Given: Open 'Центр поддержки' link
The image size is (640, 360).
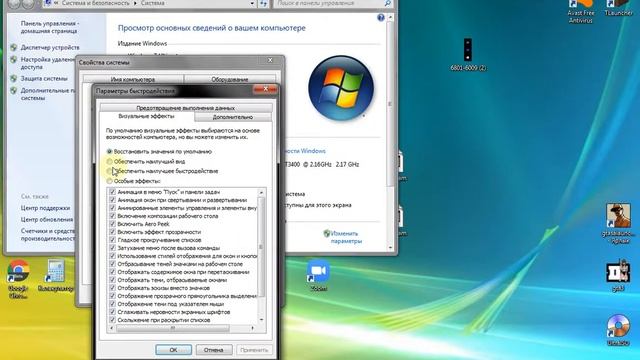Looking at the screenshot, I should (x=45, y=208).
